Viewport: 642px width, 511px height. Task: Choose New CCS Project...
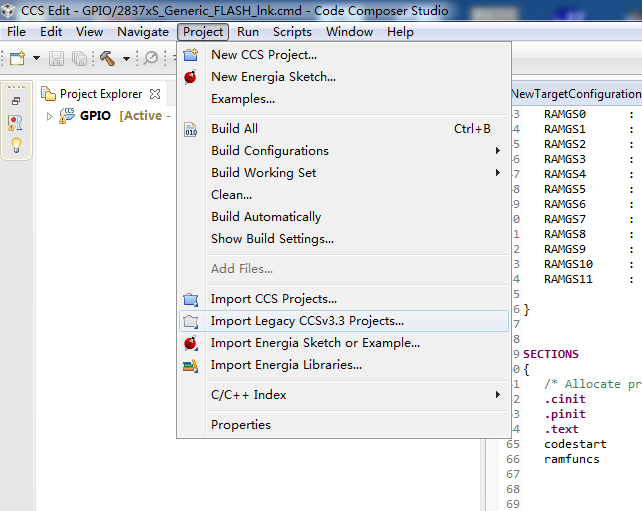344,55
